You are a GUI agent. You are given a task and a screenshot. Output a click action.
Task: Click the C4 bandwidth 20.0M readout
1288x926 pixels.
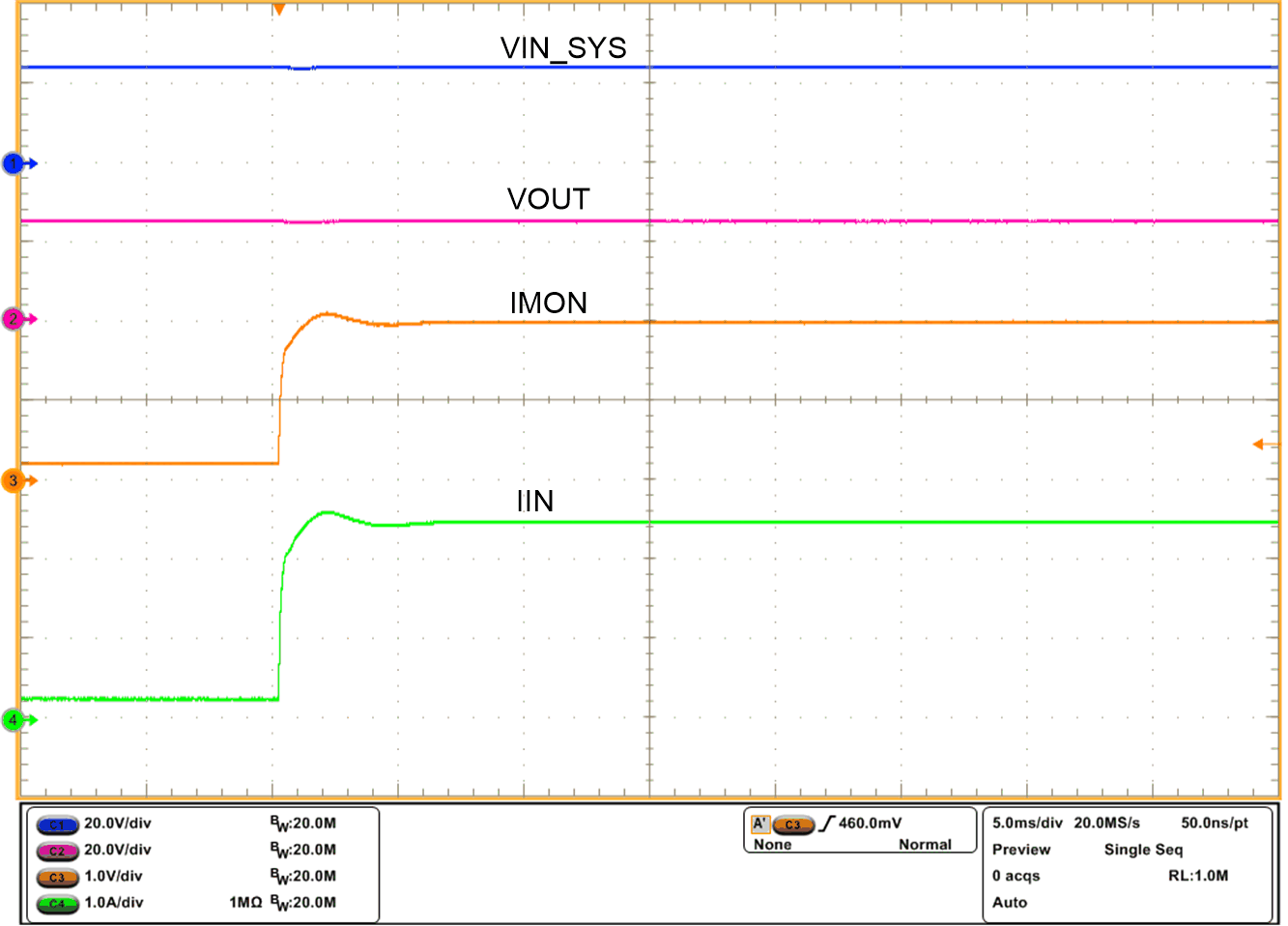click(x=303, y=902)
